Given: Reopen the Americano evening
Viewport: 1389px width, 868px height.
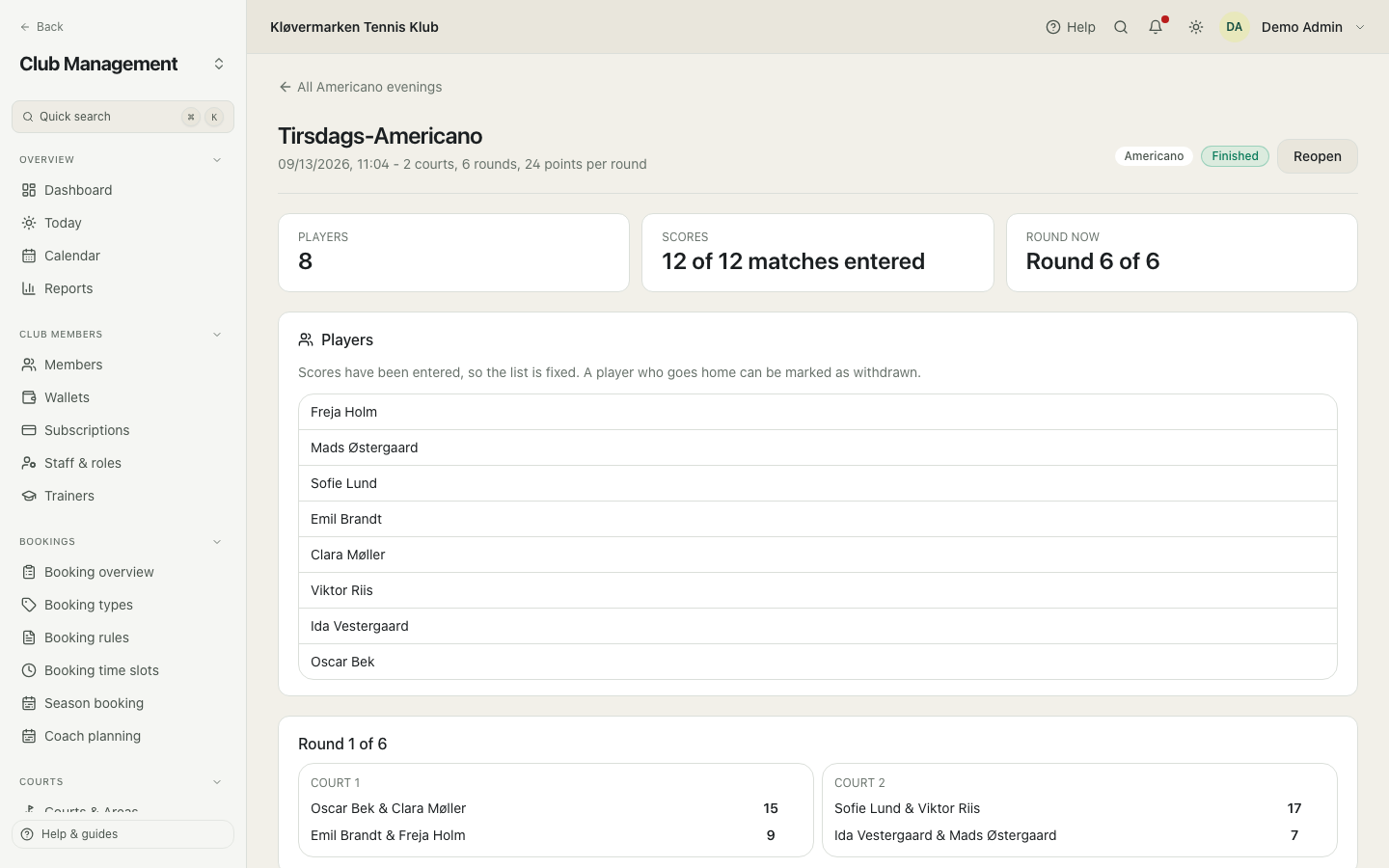Looking at the screenshot, I should pyautogui.click(x=1317, y=156).
